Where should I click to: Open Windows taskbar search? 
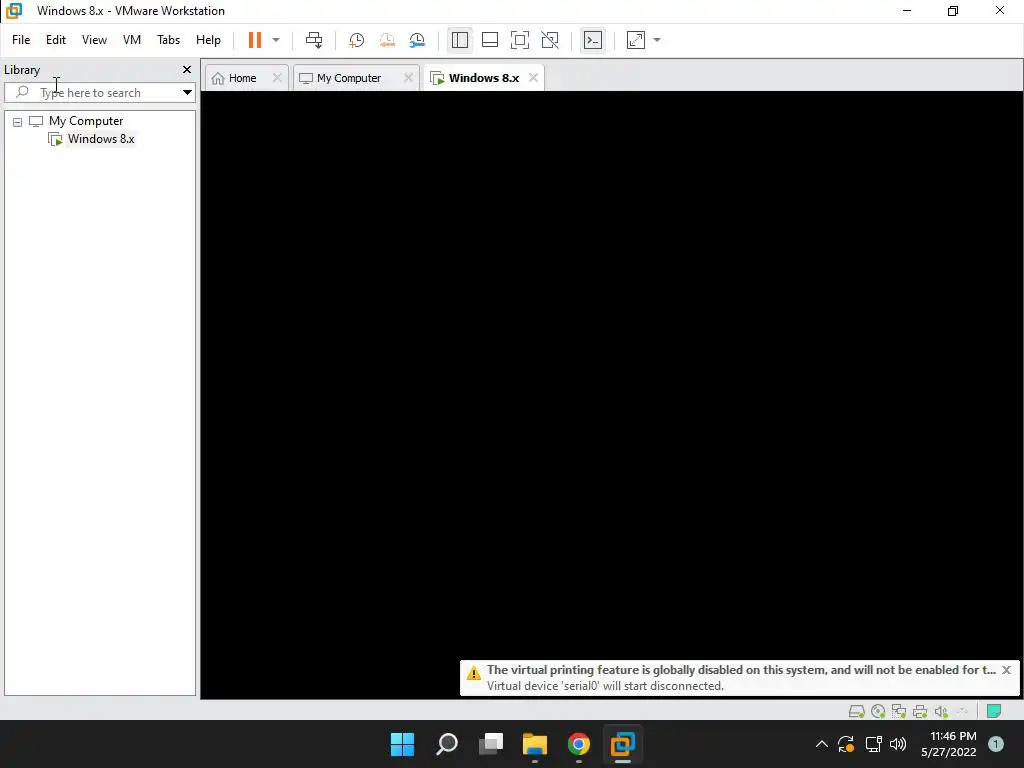pos(447,744)
